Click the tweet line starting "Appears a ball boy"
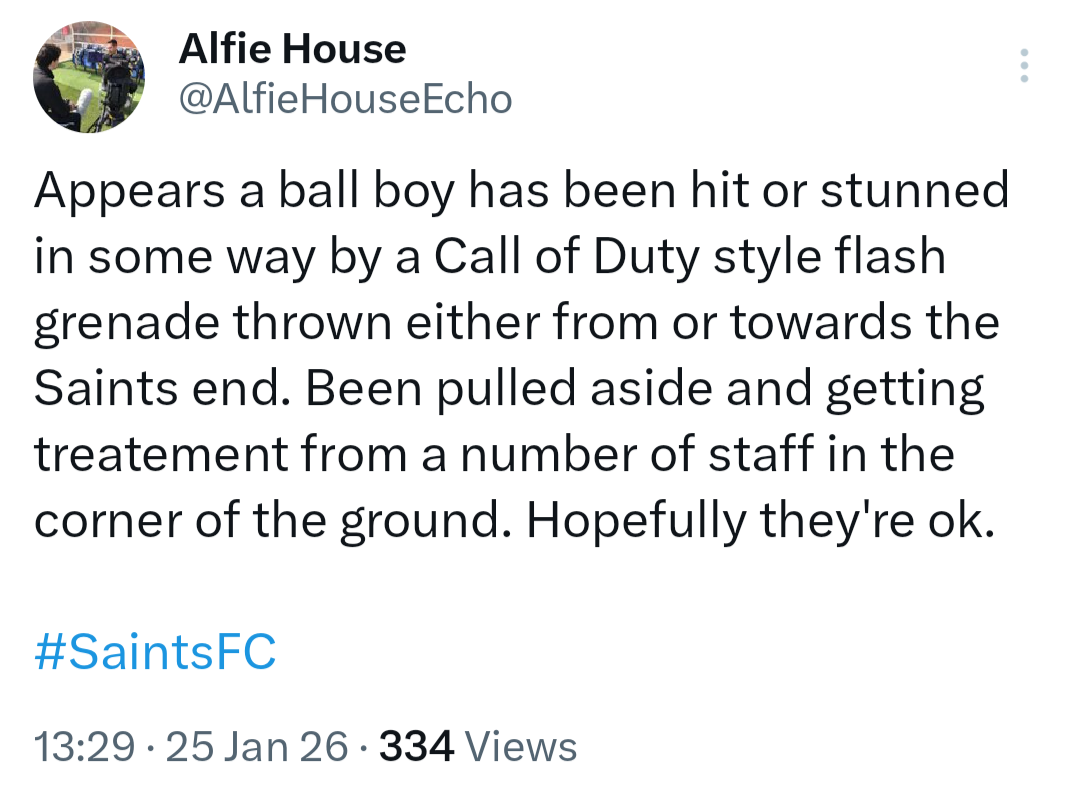This screenshot has width=1080, height=792. tap(520, 192)
